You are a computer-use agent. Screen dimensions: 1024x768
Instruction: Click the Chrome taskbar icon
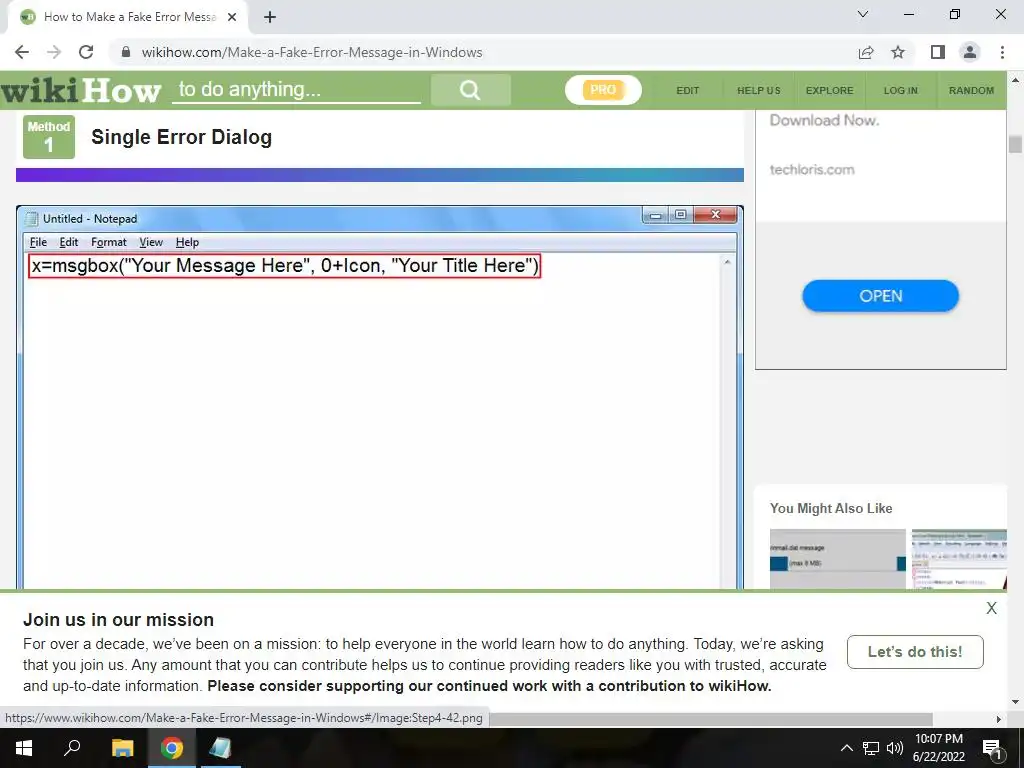171,748
